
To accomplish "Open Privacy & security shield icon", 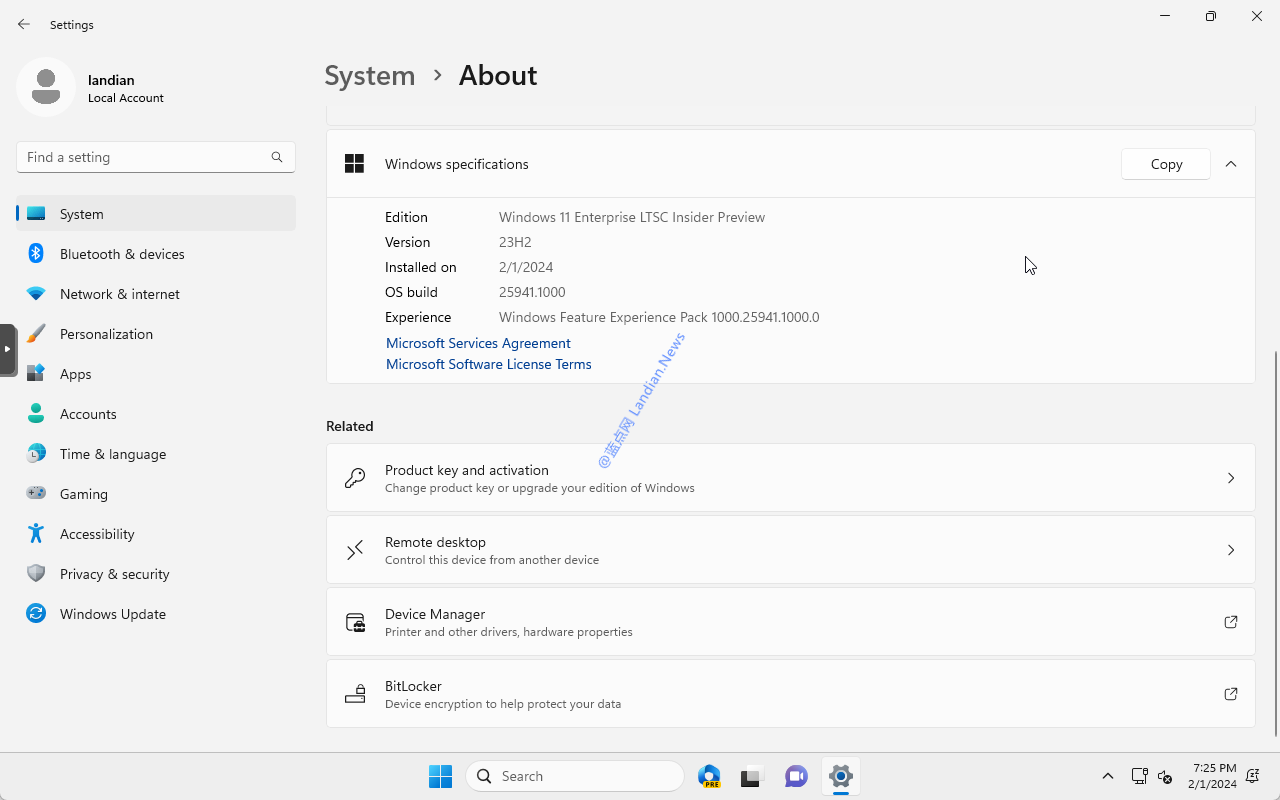I will click(36, 574).
